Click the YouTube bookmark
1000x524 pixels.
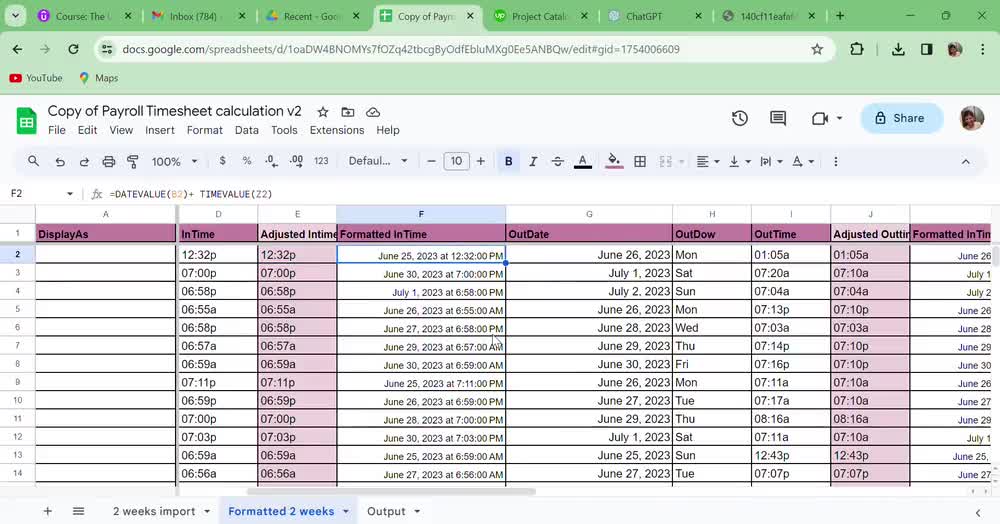[x=36, y=78]
